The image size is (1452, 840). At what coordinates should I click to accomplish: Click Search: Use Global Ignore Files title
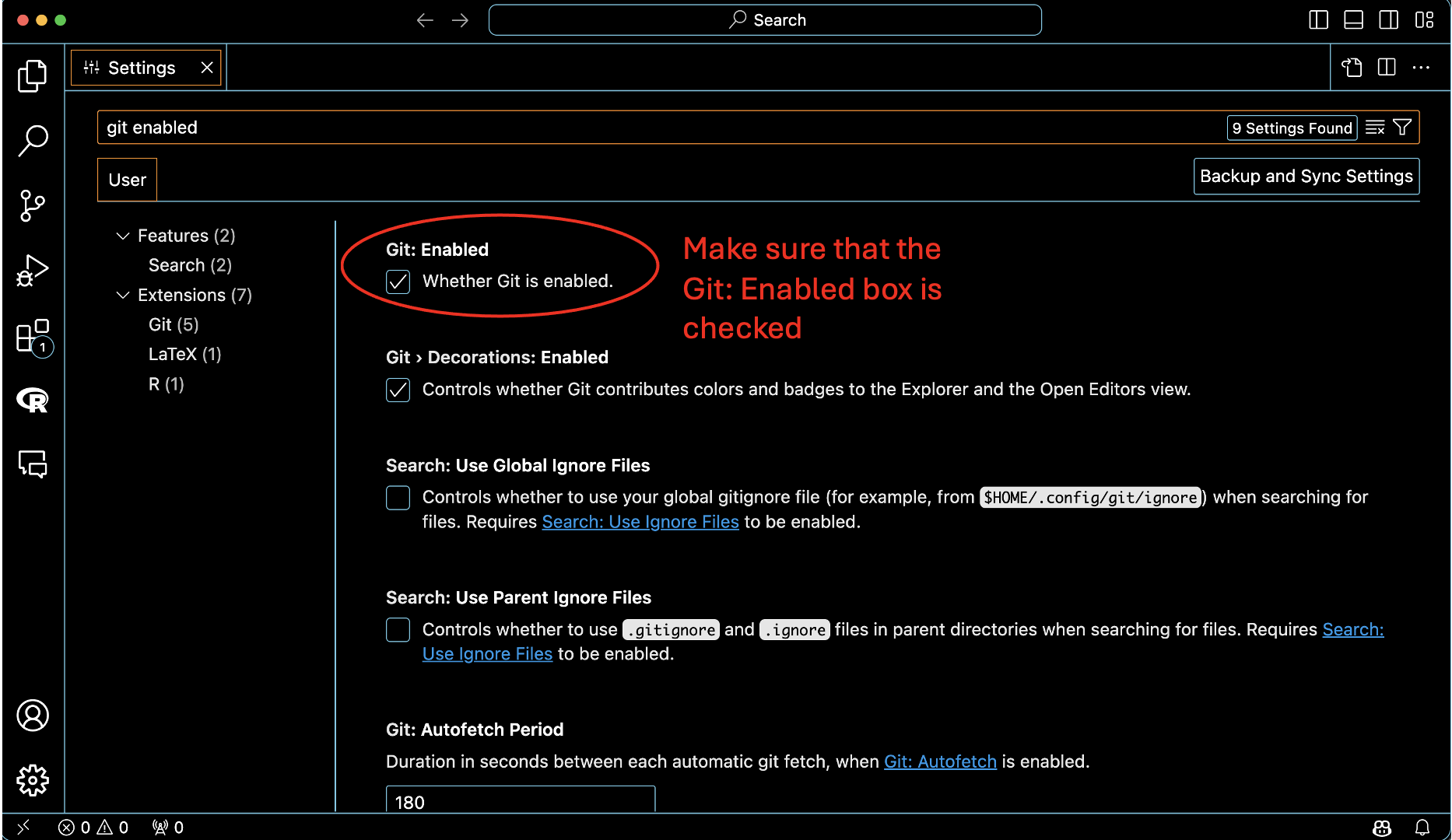point(518,466)
